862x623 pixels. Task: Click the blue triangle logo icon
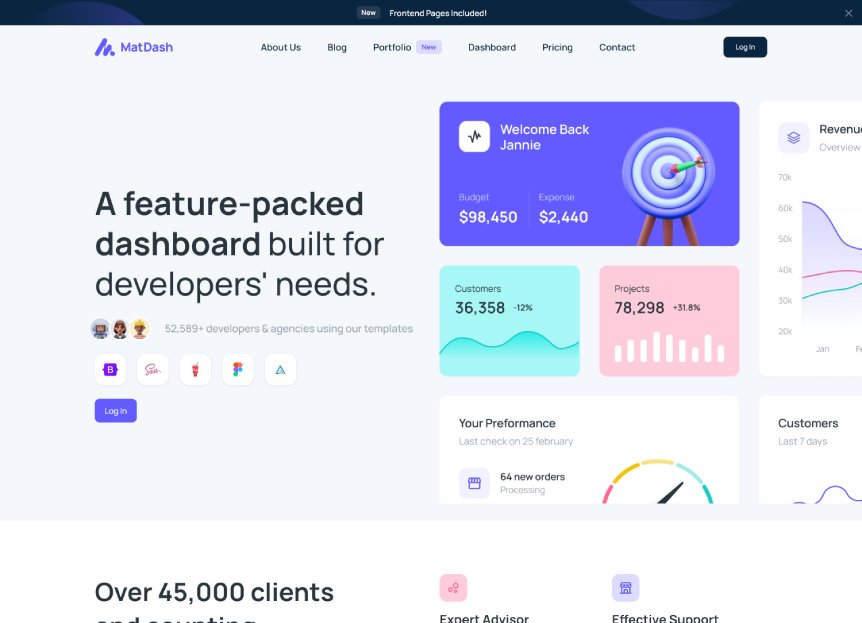click(x=280, y=370)
